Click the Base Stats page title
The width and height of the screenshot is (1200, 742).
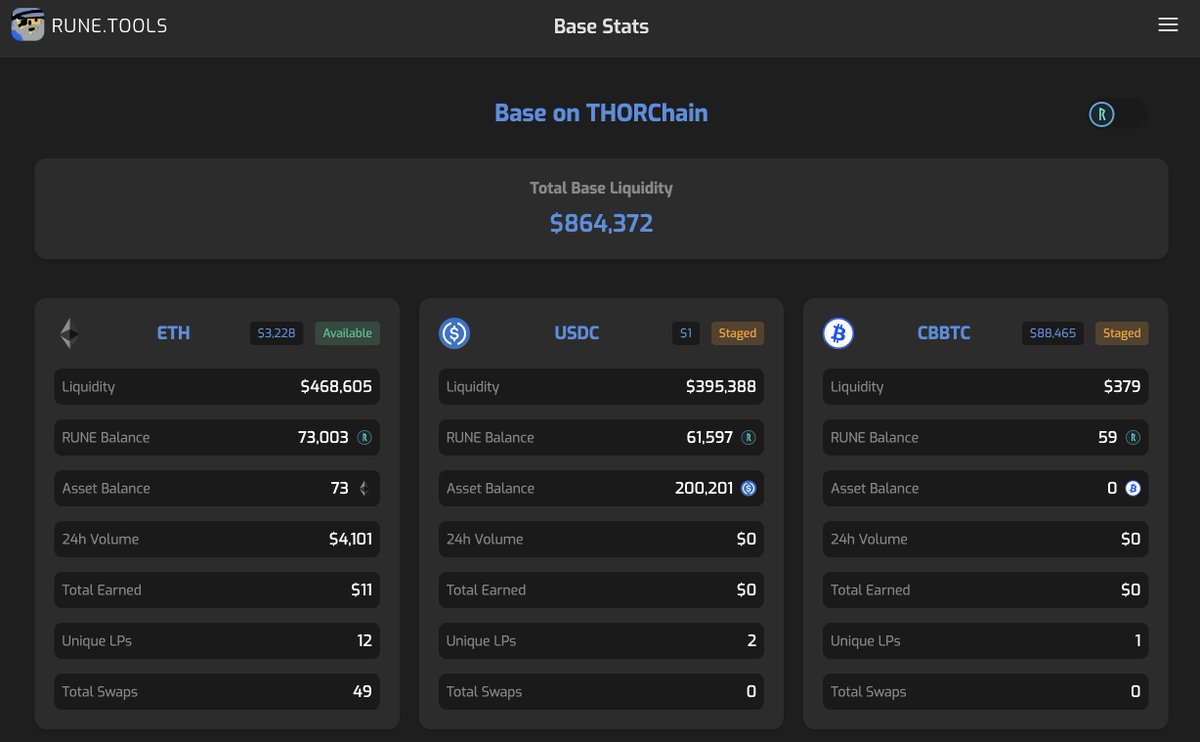point(601,27)
